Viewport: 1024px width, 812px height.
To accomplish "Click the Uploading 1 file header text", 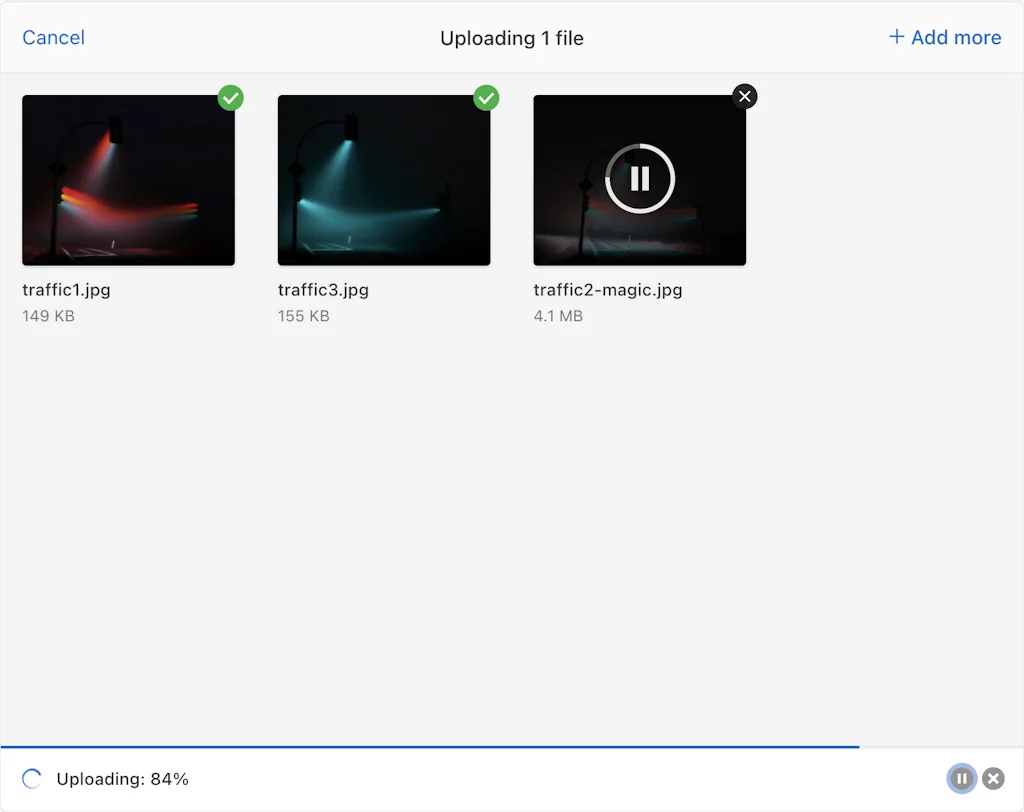I will pyautogui.click(x=512, y=37).
